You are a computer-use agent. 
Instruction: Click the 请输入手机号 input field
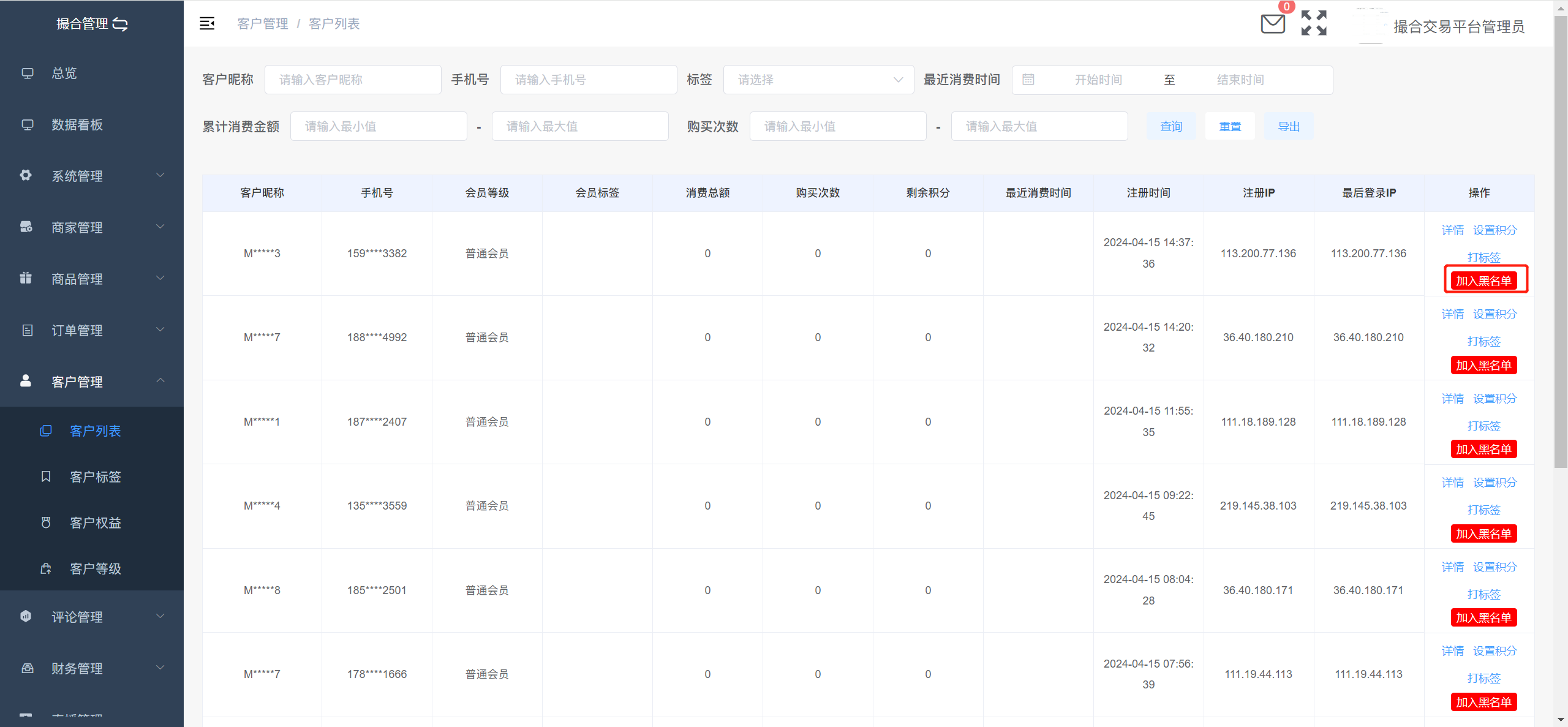[588, 80]
